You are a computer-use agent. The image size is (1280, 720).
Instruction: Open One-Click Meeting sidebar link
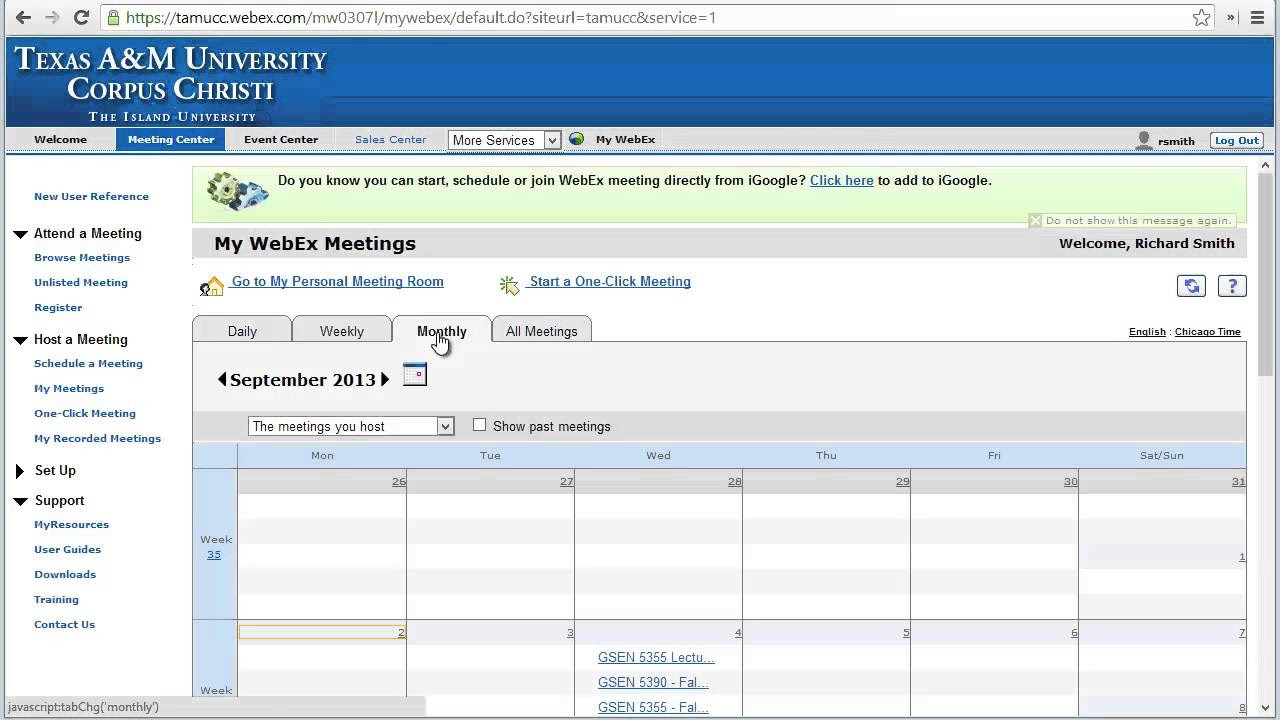click(x=85, y=414)
